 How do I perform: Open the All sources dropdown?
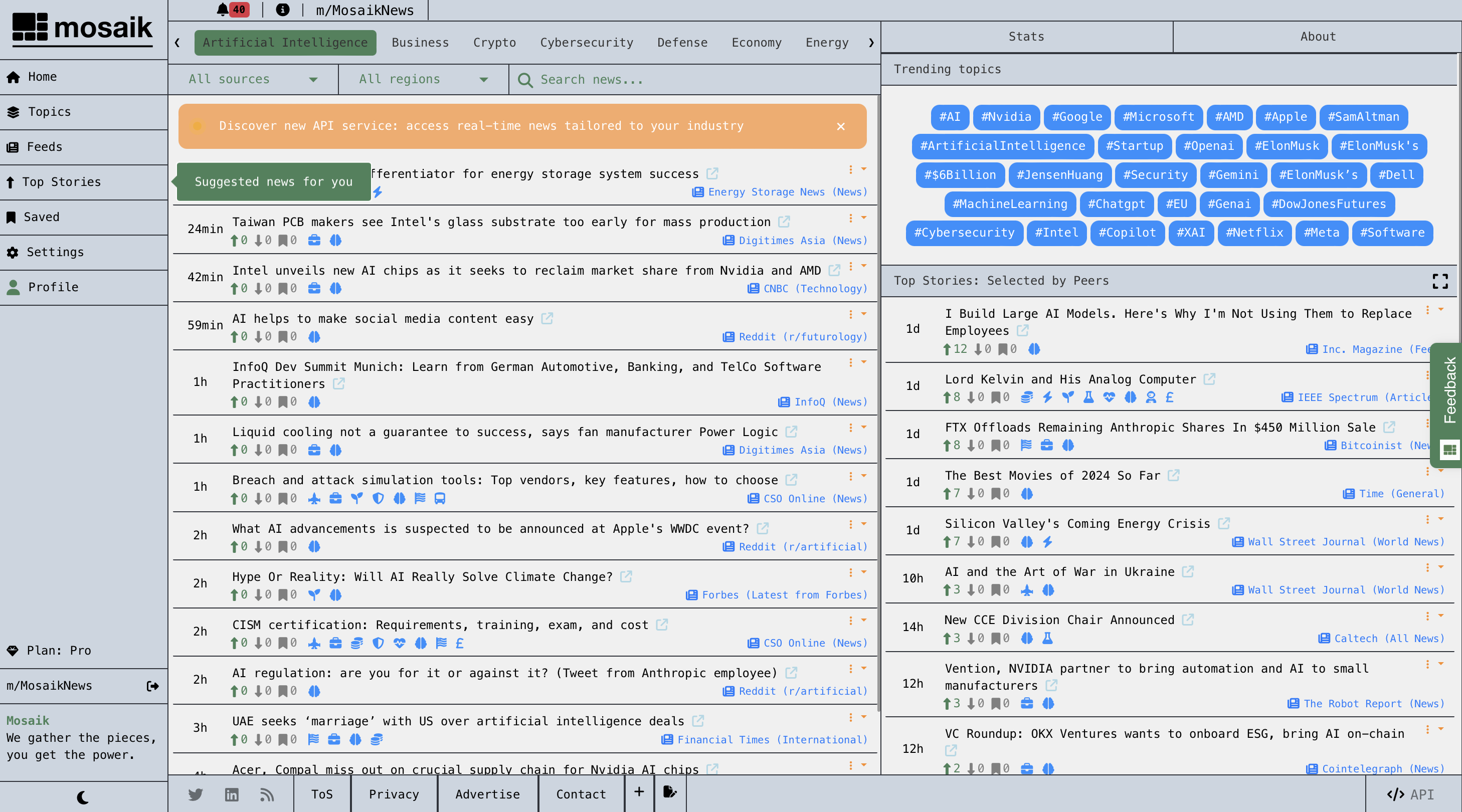(x=253, y=79)
